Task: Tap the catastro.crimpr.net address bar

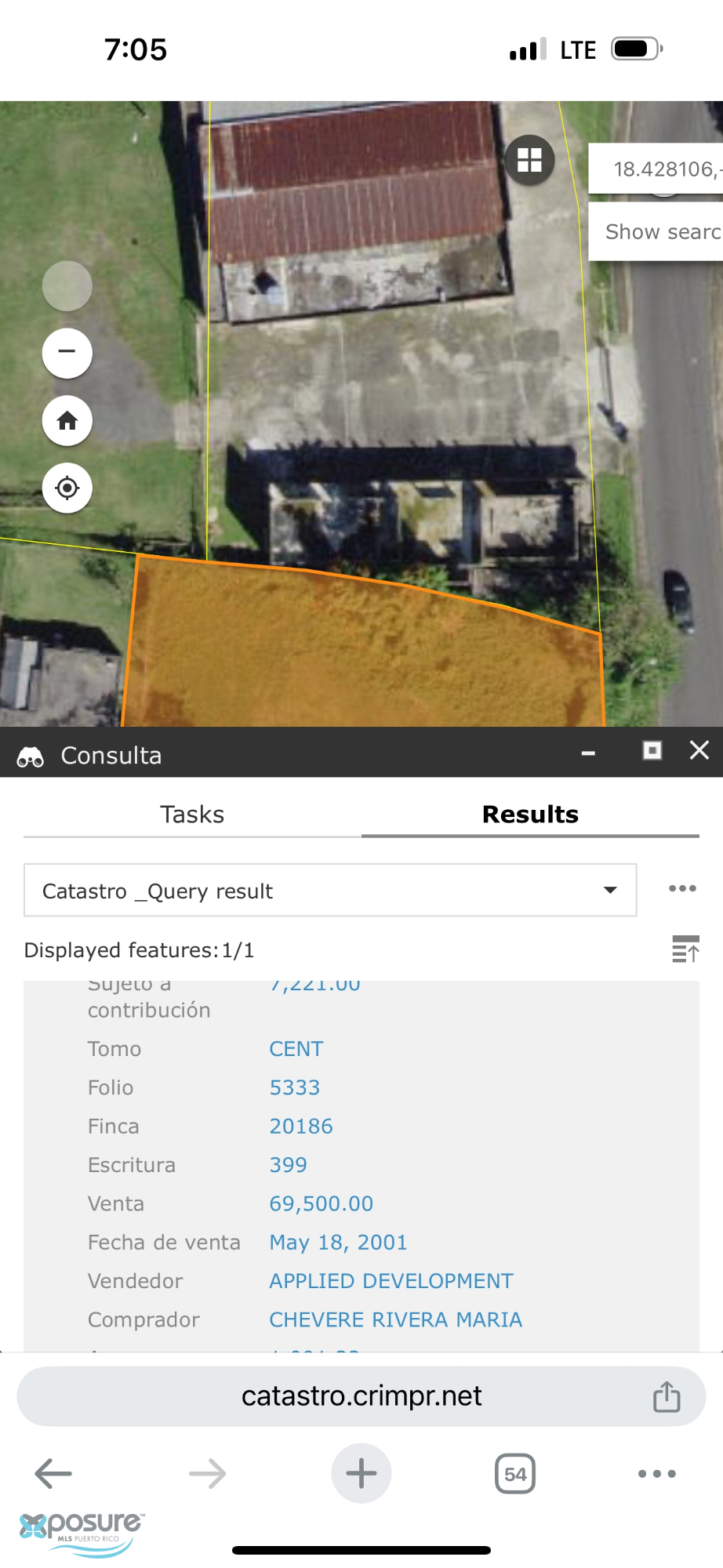Action: point(361,1396)
